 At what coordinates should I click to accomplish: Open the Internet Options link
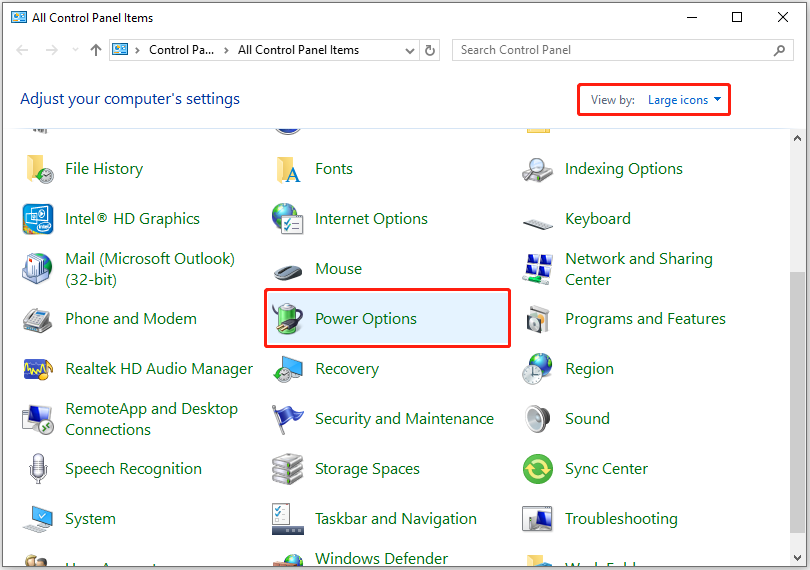371,219
